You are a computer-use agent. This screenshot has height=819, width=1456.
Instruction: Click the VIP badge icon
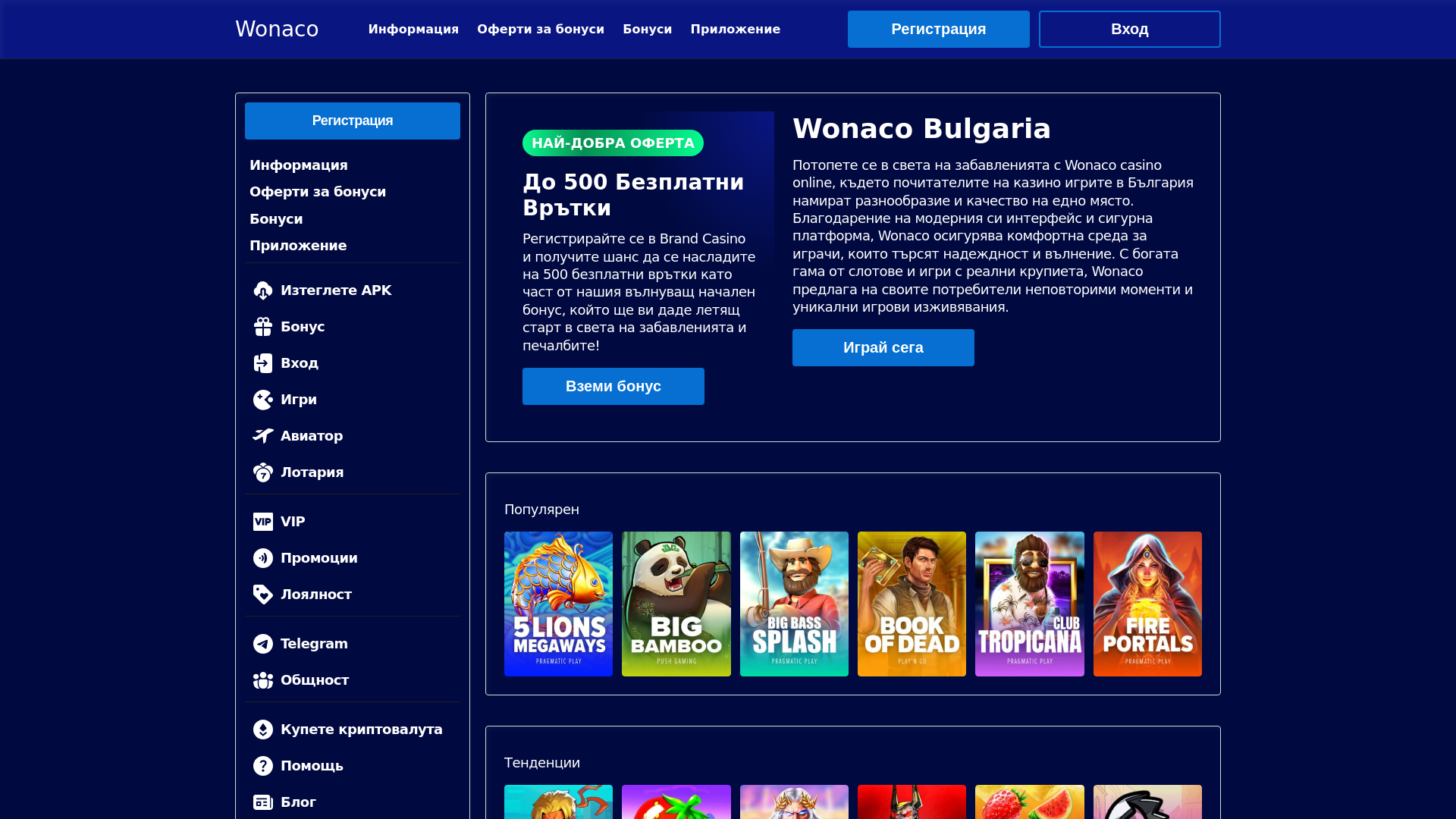point(263,522)
